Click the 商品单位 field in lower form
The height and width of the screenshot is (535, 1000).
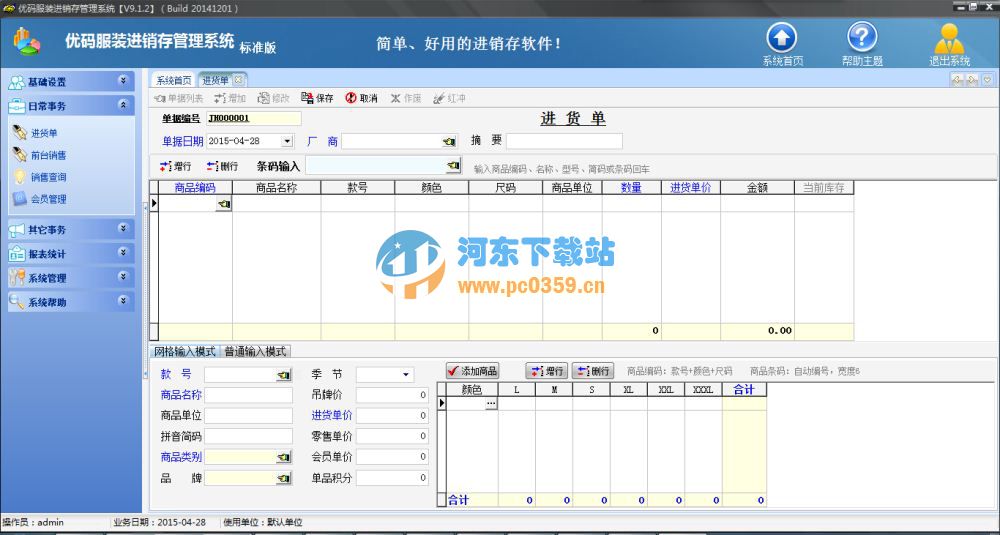248,416
